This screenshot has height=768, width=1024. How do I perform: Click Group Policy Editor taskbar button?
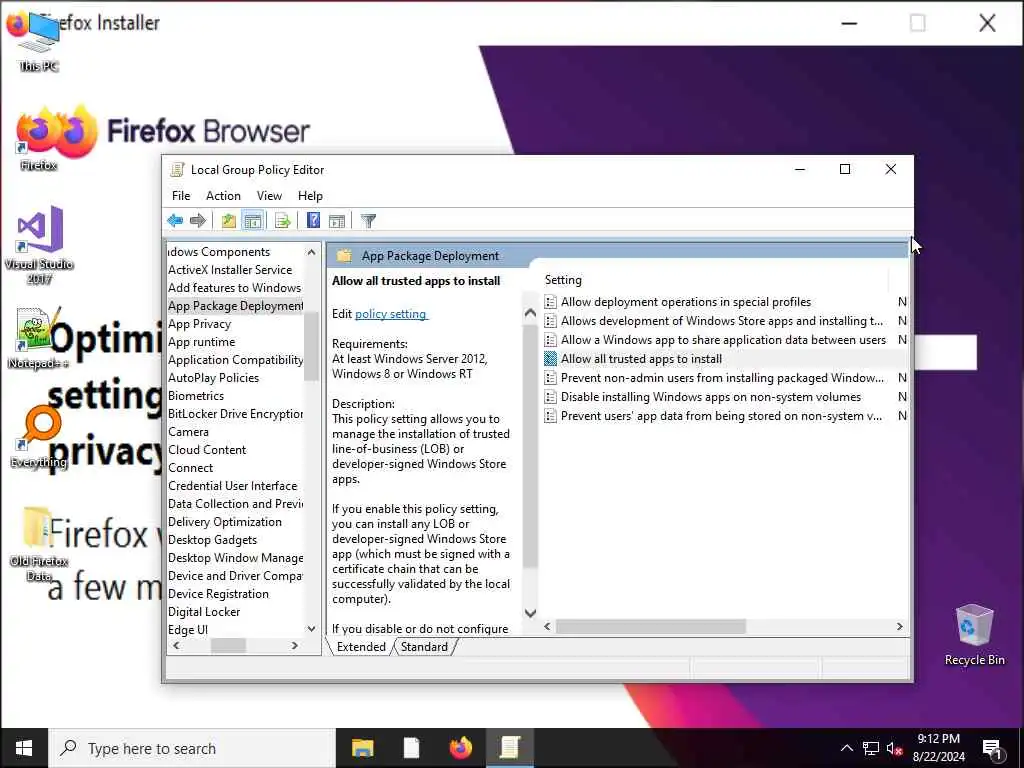(x=510, y=748)
